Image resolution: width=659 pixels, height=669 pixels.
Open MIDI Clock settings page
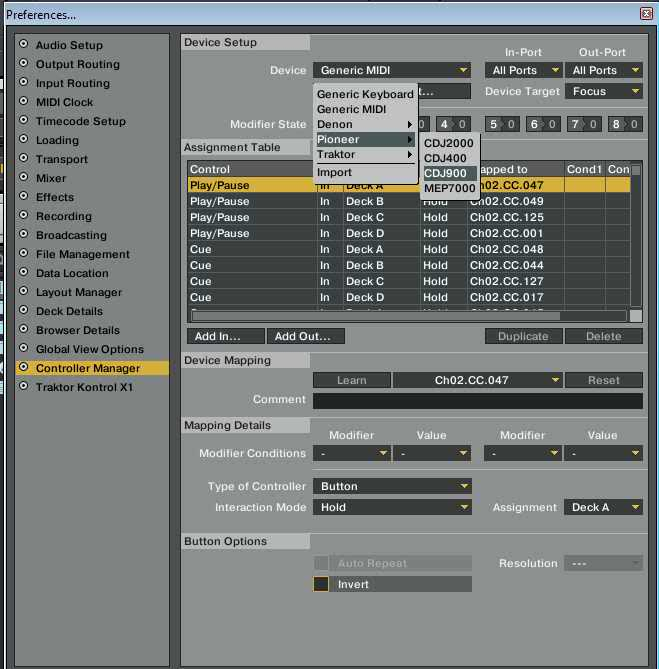(65, 102)
